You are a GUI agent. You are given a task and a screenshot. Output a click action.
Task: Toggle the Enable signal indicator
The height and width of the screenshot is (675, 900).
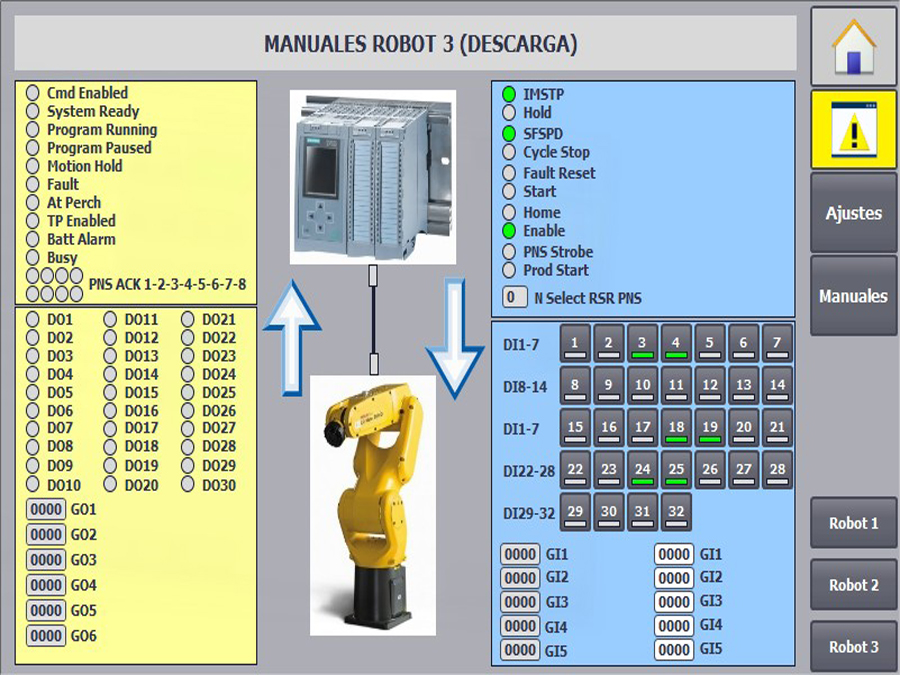(x=509, y=231)
